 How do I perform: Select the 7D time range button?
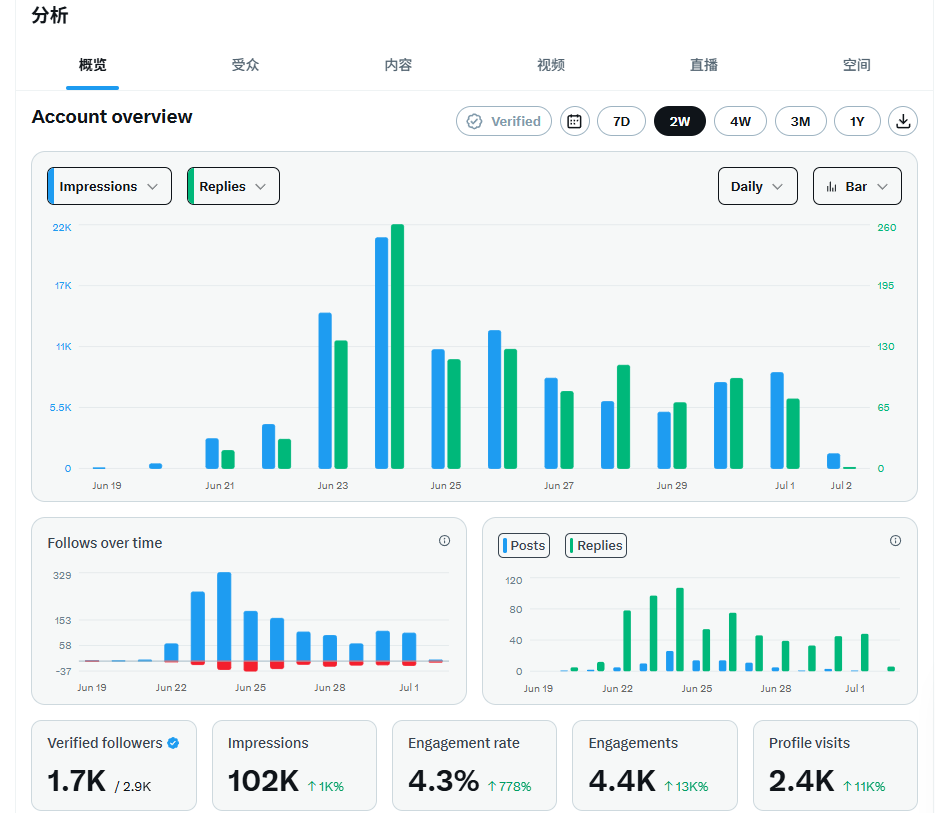621,122
